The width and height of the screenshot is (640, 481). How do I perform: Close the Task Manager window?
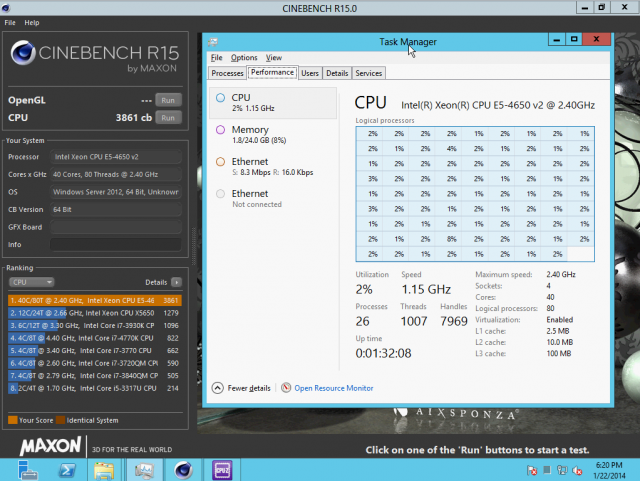pos(596,39)
